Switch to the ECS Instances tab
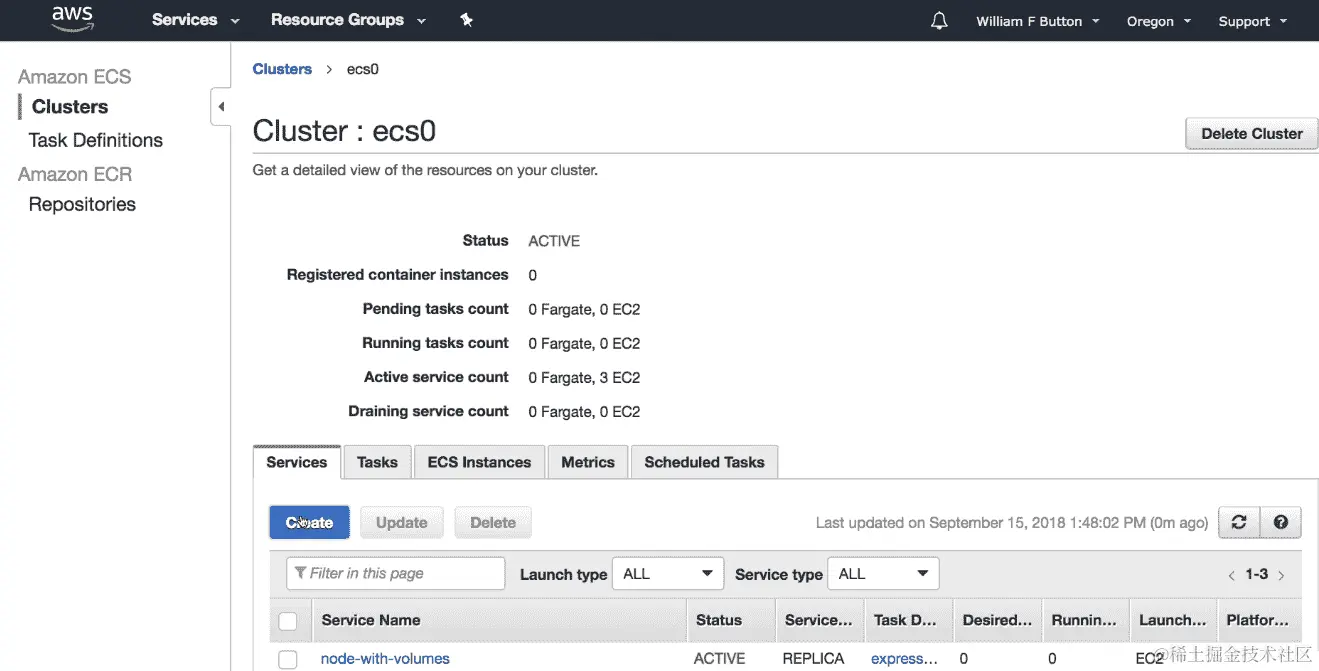 (x=479, y=462)
